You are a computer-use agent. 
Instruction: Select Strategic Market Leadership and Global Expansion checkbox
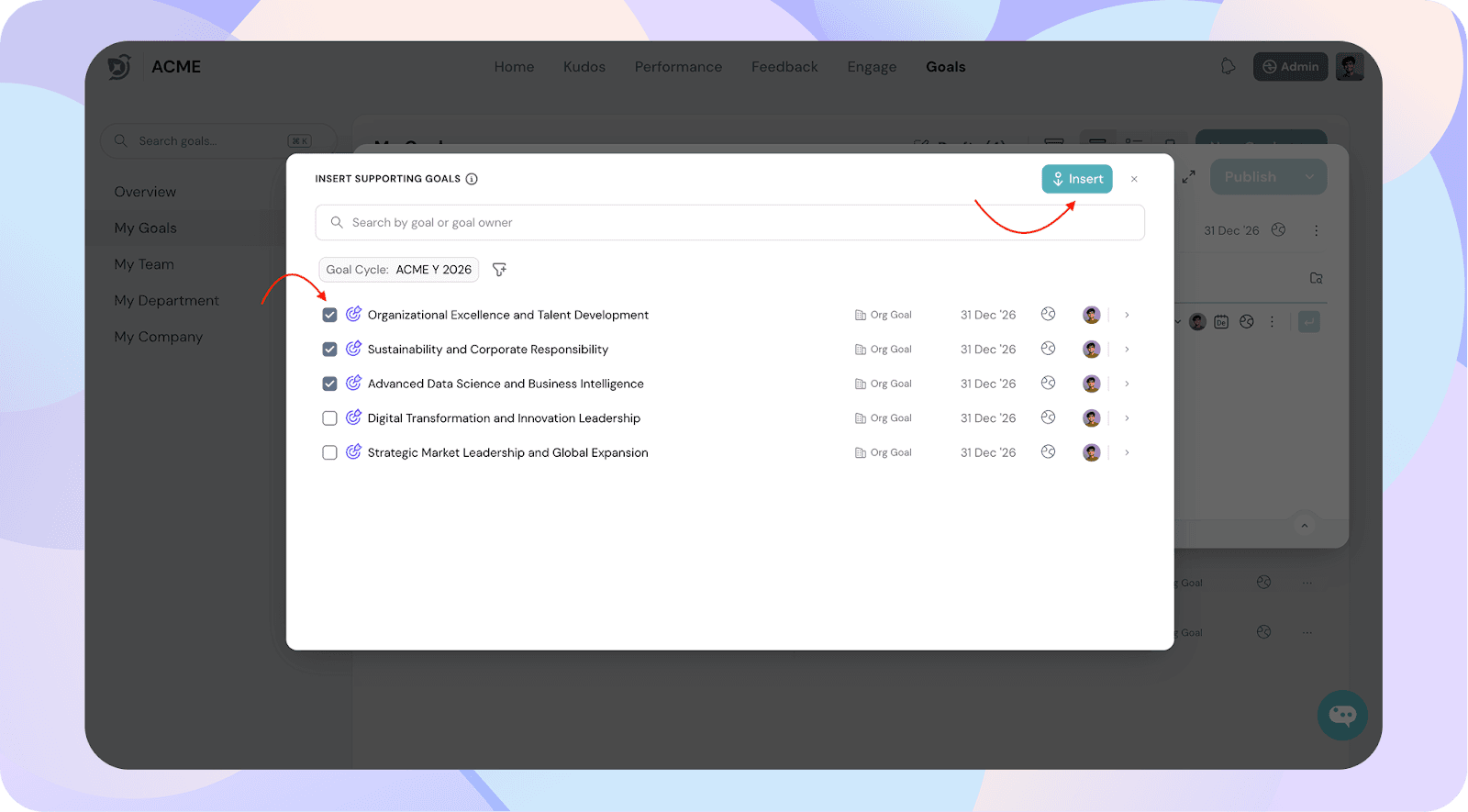(x=329, y=453)
